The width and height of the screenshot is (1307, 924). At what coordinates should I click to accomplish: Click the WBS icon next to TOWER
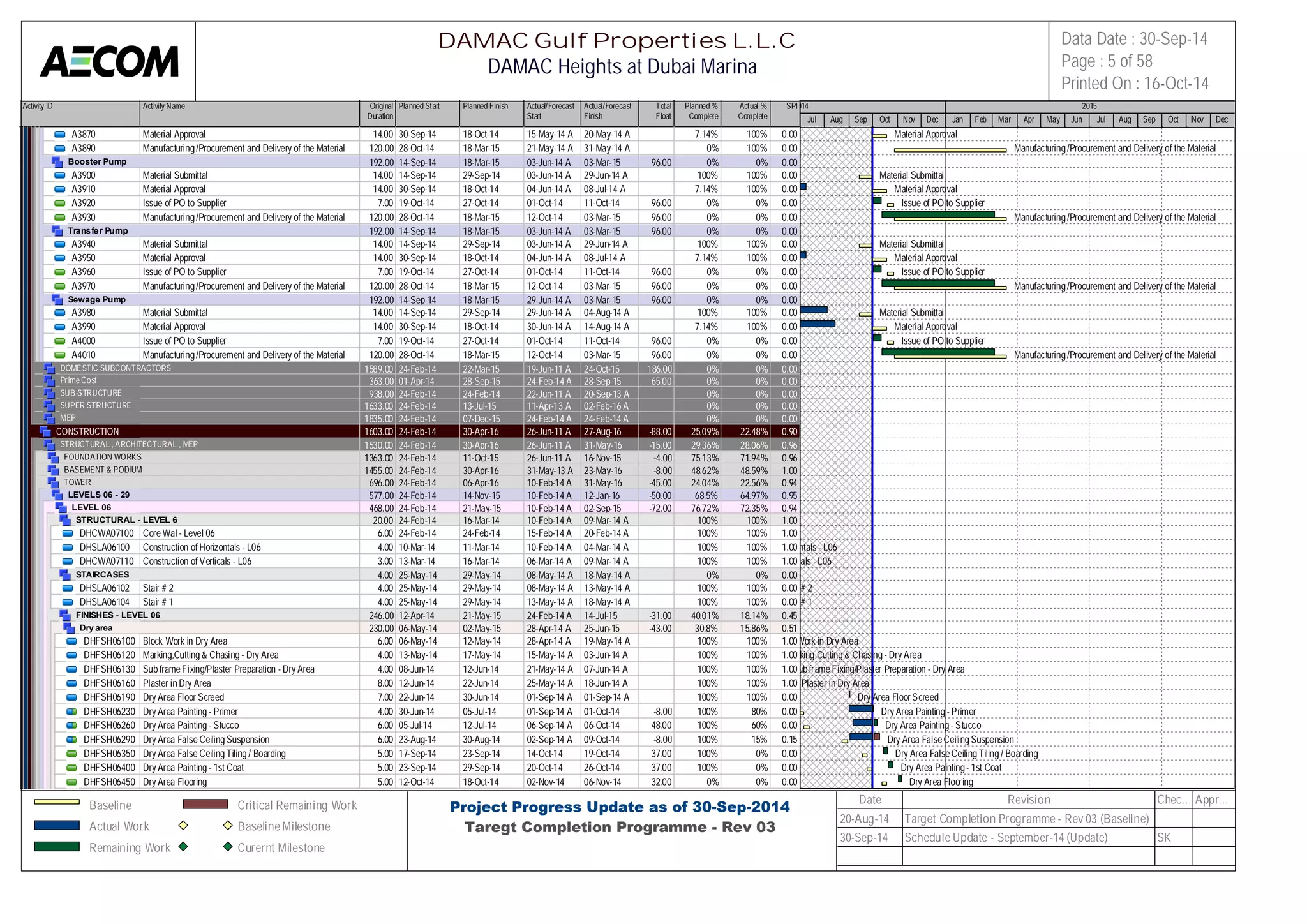pos(53,483)
